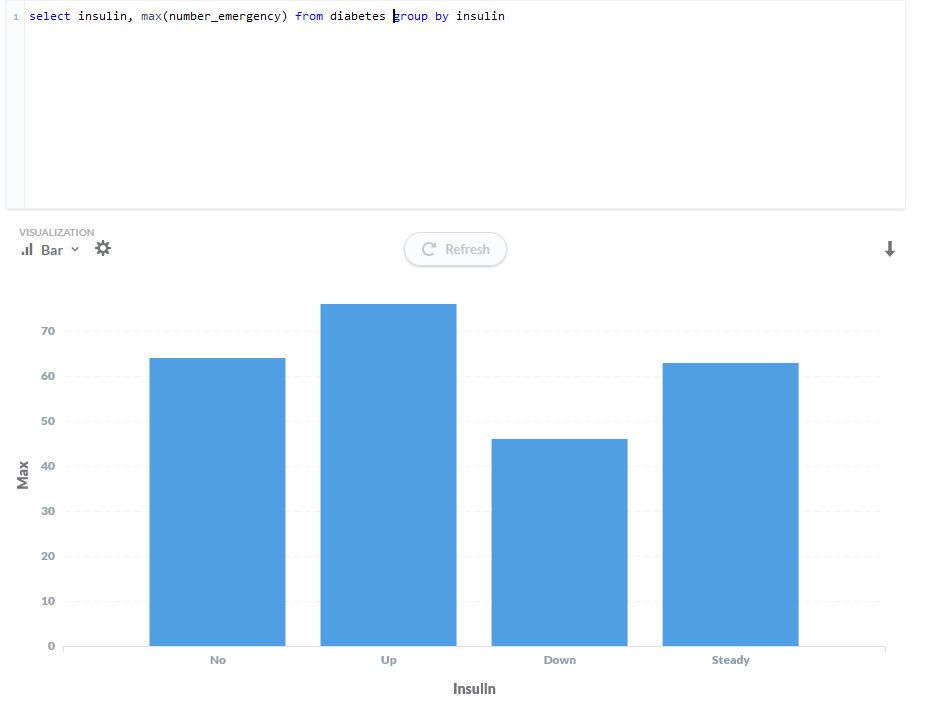Click the 'Up' insulin bar
Image resolution: width=929 pixels, height=709 pixels.
click(x=388, y=475)
